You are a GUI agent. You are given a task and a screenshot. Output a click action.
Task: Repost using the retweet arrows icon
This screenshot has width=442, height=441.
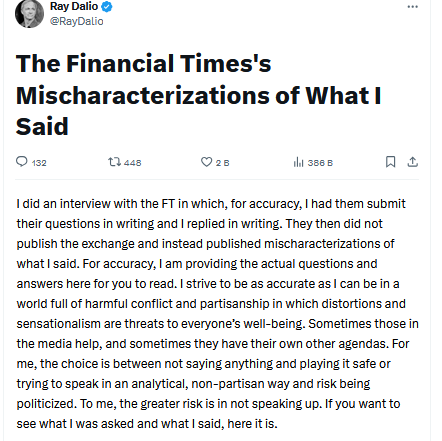[114, 162]
